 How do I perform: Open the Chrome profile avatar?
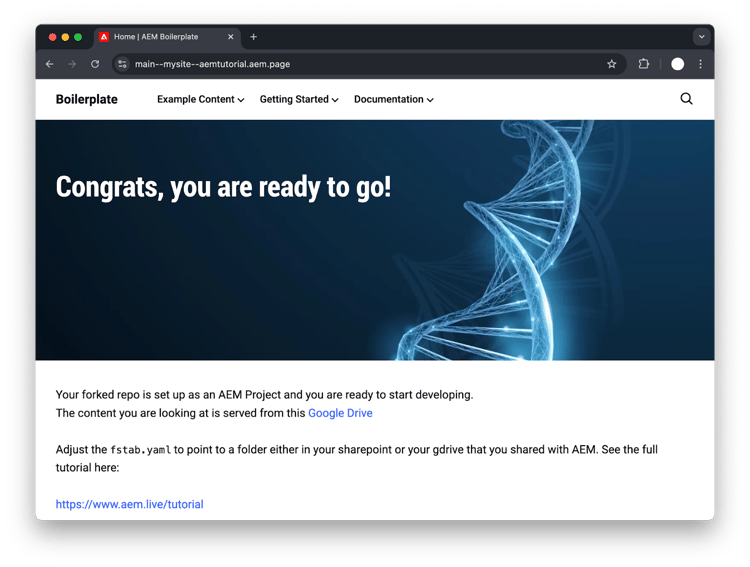pos(677,64)
